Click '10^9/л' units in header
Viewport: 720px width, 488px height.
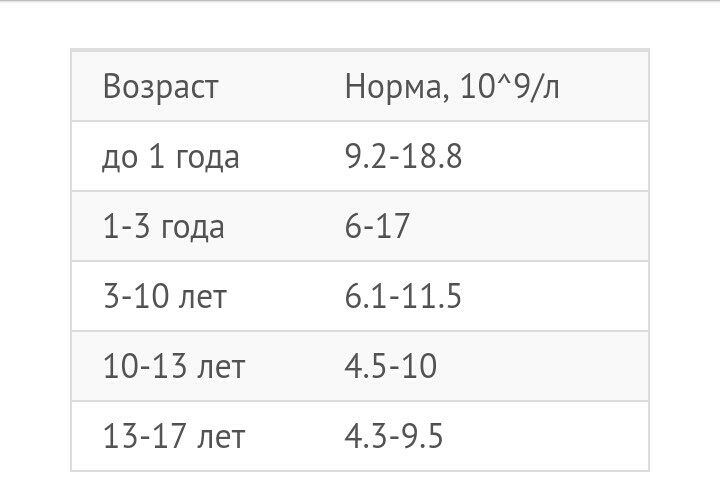[x=509, y=86]
